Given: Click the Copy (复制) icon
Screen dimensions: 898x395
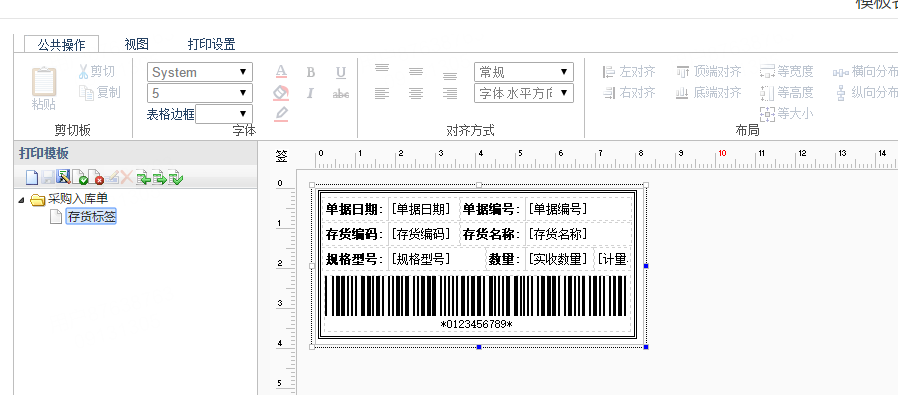Looking at the screenshot, I should tap(86, 92).
